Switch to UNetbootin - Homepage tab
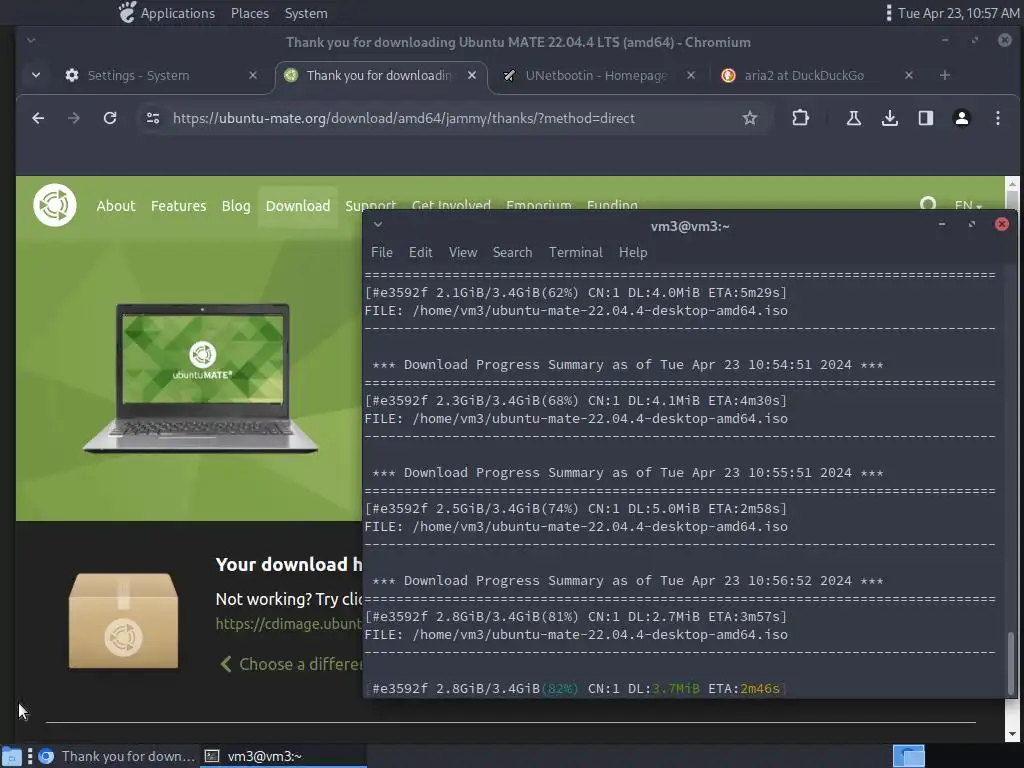Screen dimensions: 1024x768 pyautogui.click(x=596, y=75)
